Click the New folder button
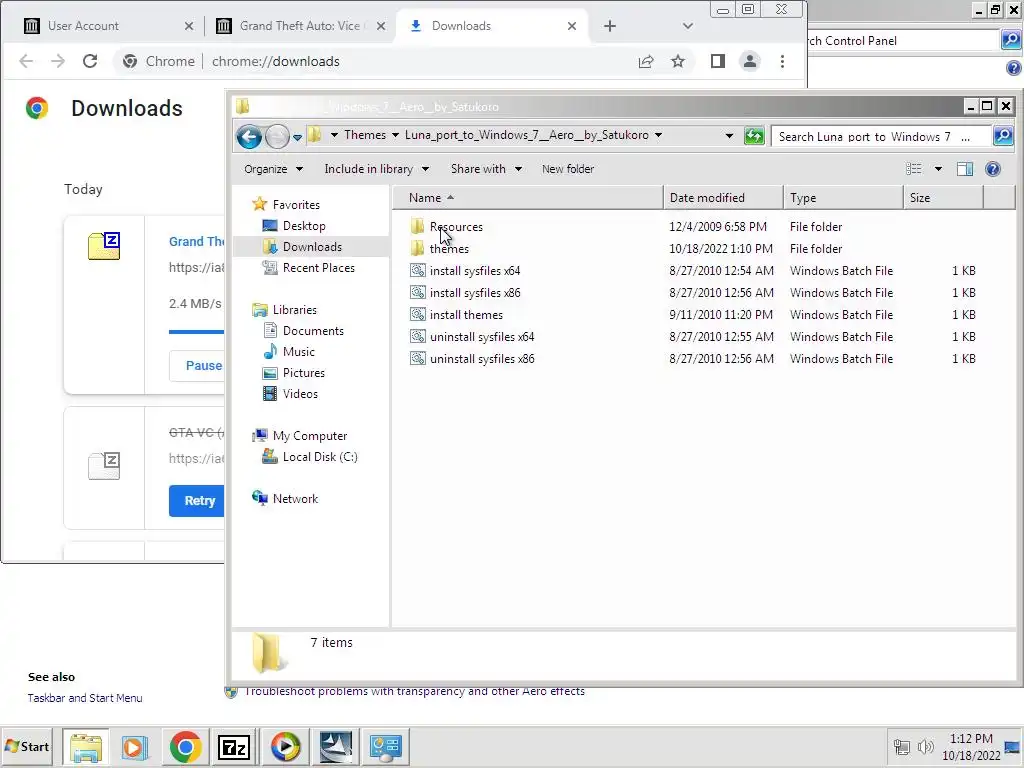Image resolution: width=1024 pixels, height=768 pixels. (x=568, y=169)
